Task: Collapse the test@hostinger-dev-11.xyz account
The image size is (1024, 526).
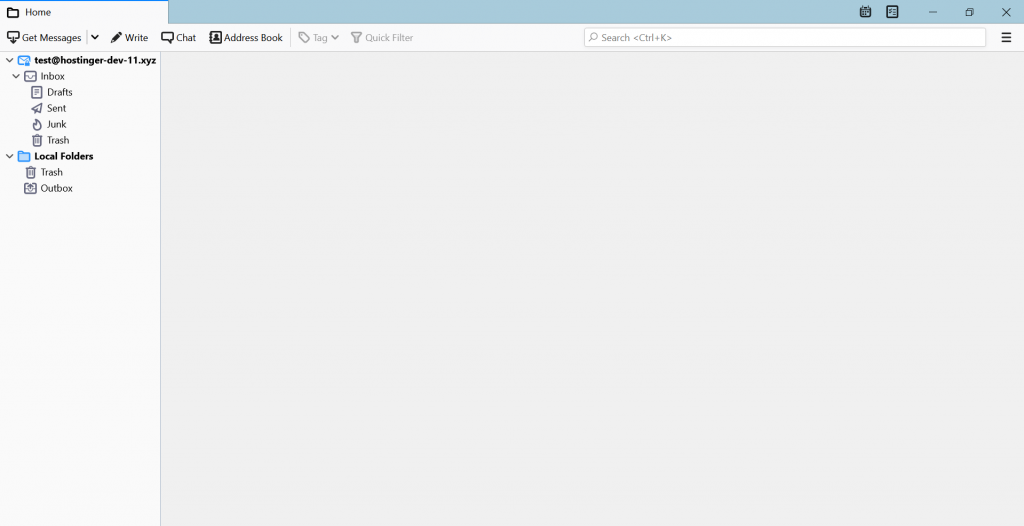Action: point(9,60)
